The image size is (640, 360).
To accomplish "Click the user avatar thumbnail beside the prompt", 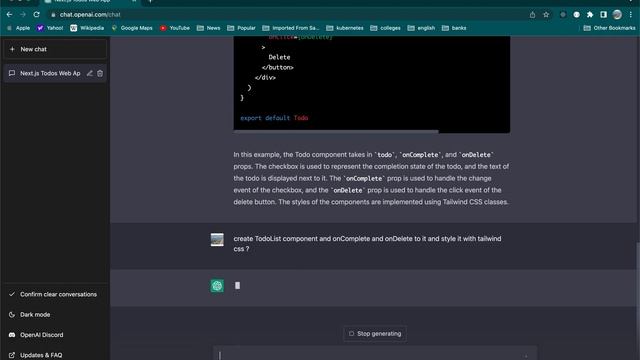I will pyautogui.click(x=217, y=240).
